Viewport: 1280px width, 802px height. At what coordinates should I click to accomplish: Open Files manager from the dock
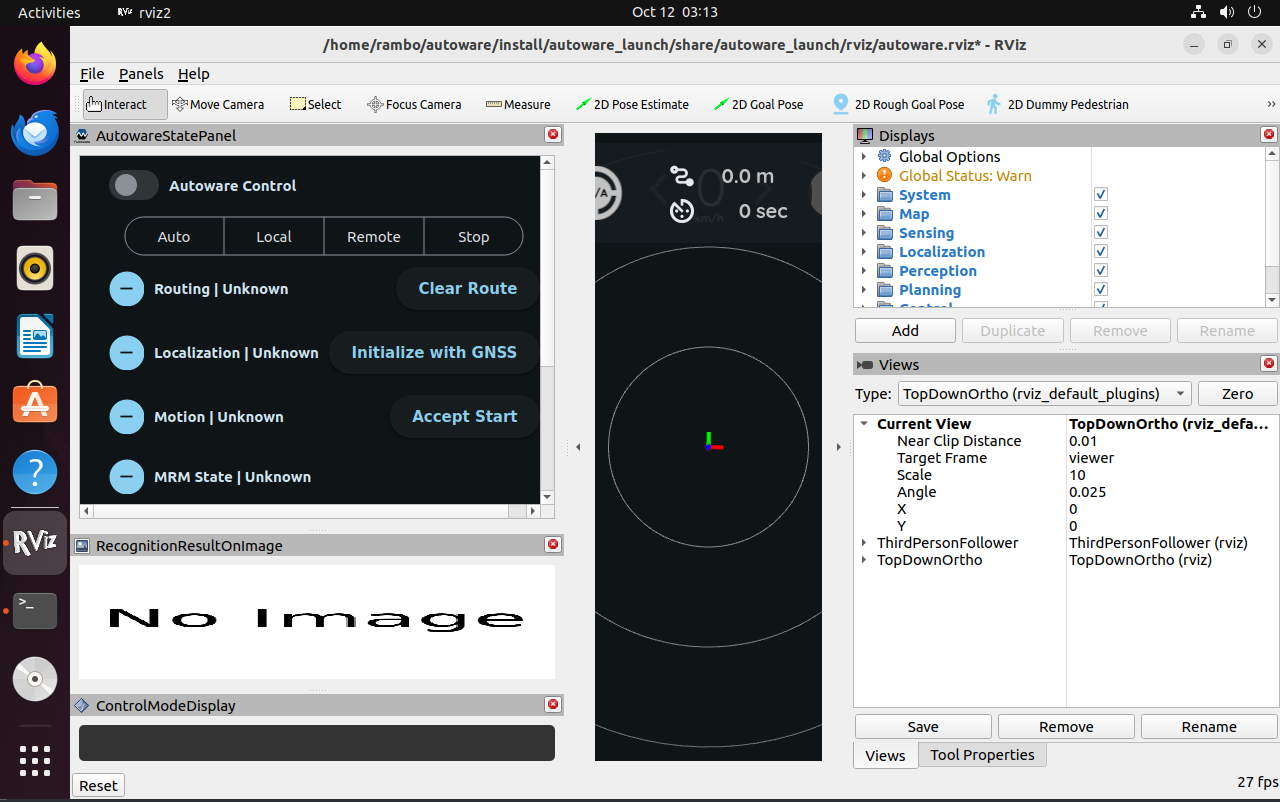(35, 200)
